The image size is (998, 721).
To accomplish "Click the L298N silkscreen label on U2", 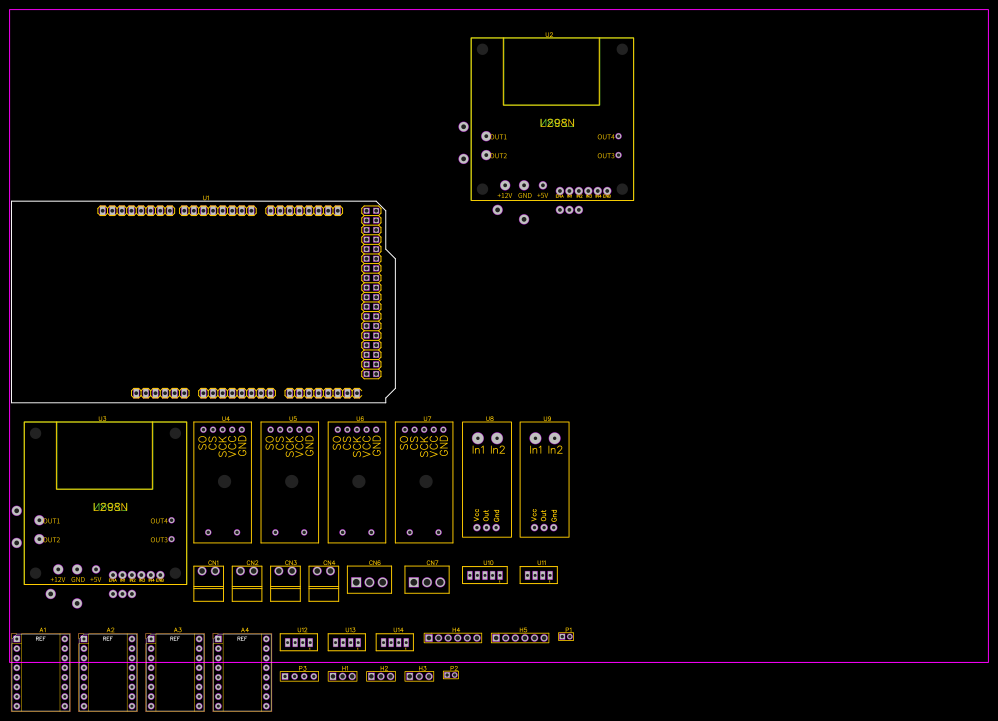I will pos(557,122).
